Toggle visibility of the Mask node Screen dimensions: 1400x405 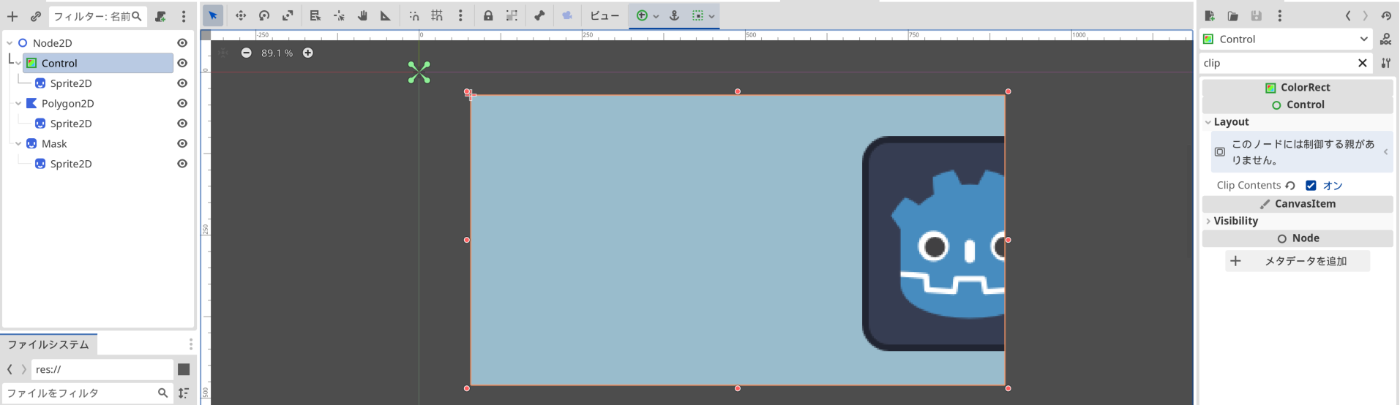(x=182, y=143)
